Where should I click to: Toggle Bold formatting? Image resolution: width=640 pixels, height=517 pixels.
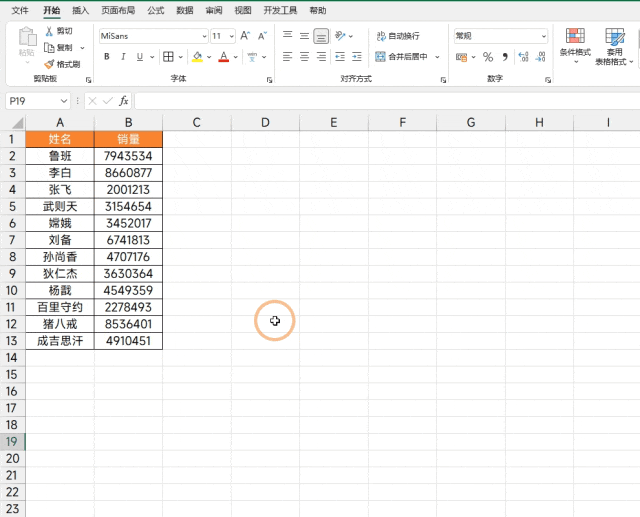(107, 57)
